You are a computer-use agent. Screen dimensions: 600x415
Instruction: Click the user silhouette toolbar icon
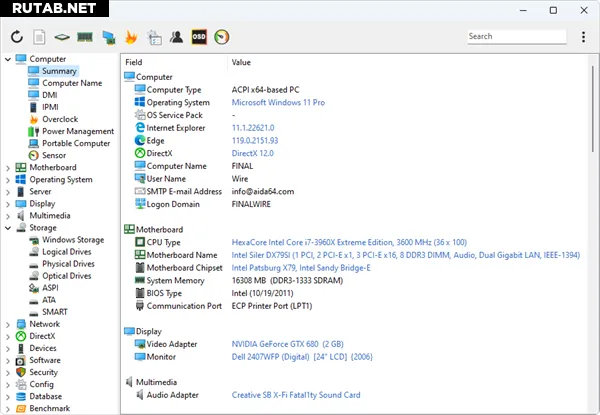(176, 37)
